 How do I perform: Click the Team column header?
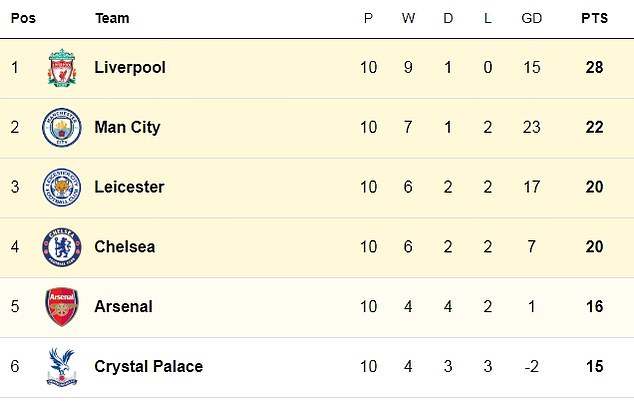point(112,18)
